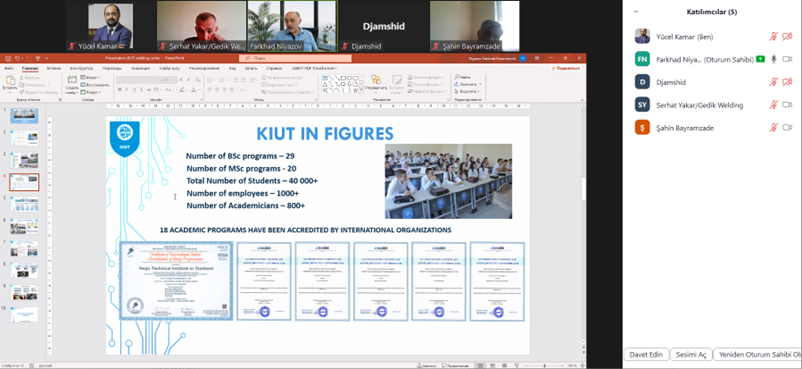The image size is (802, 369).
Task: Click Serhat Yakar's camera icon in participants
Action: pos(787,105)
